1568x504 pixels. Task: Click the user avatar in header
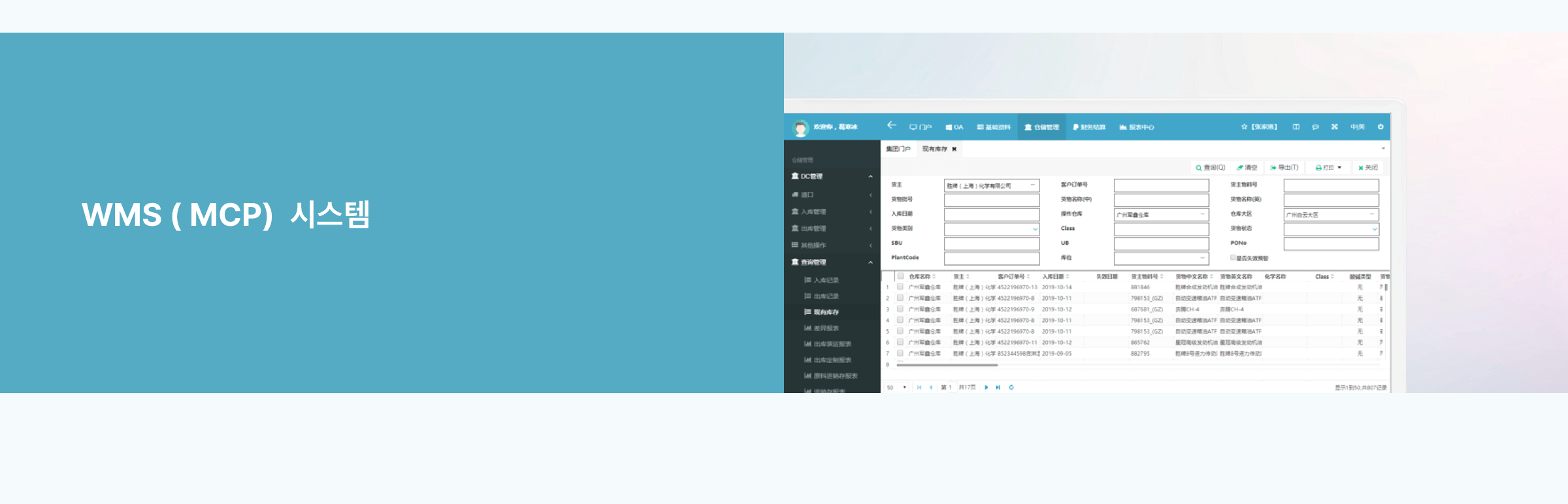pos(800,128)
